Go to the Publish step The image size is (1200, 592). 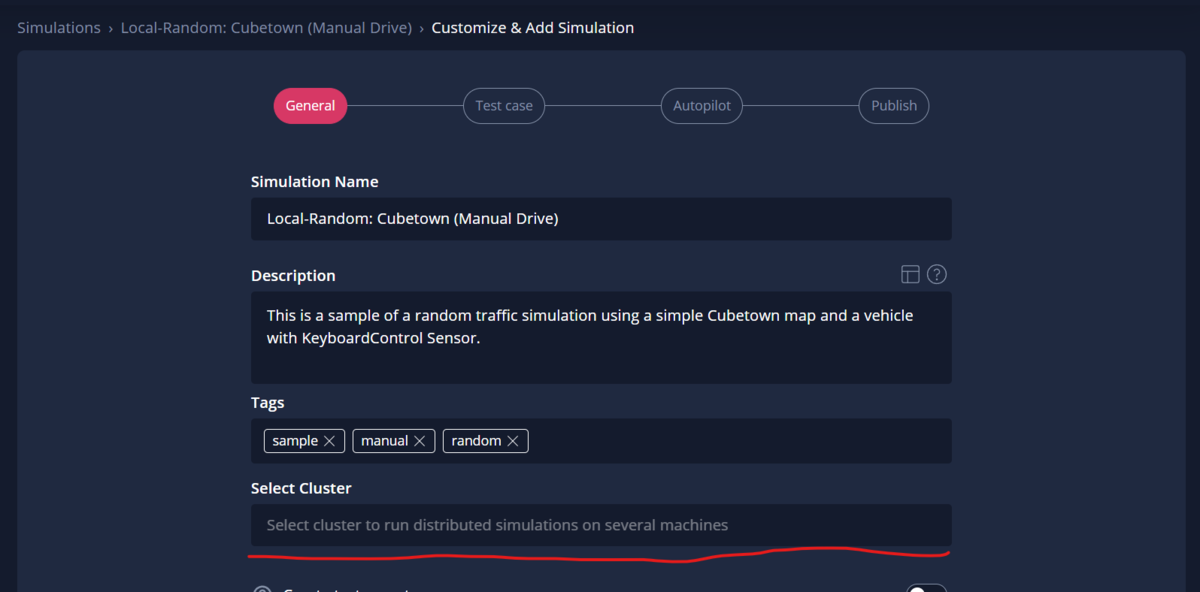[x=894, y=106]
